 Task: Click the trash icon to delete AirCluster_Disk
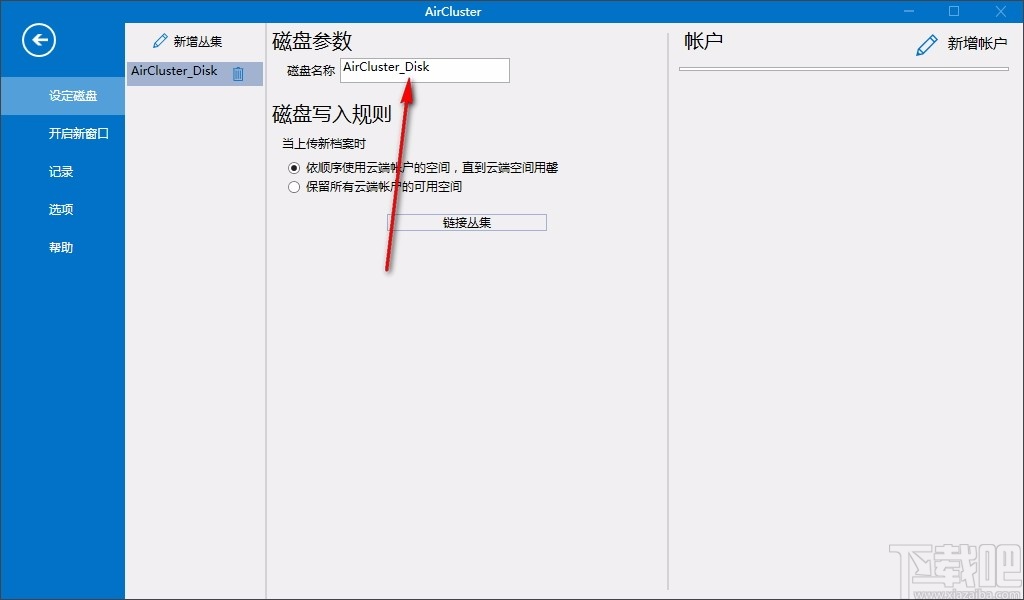click(x=237, y=71)
